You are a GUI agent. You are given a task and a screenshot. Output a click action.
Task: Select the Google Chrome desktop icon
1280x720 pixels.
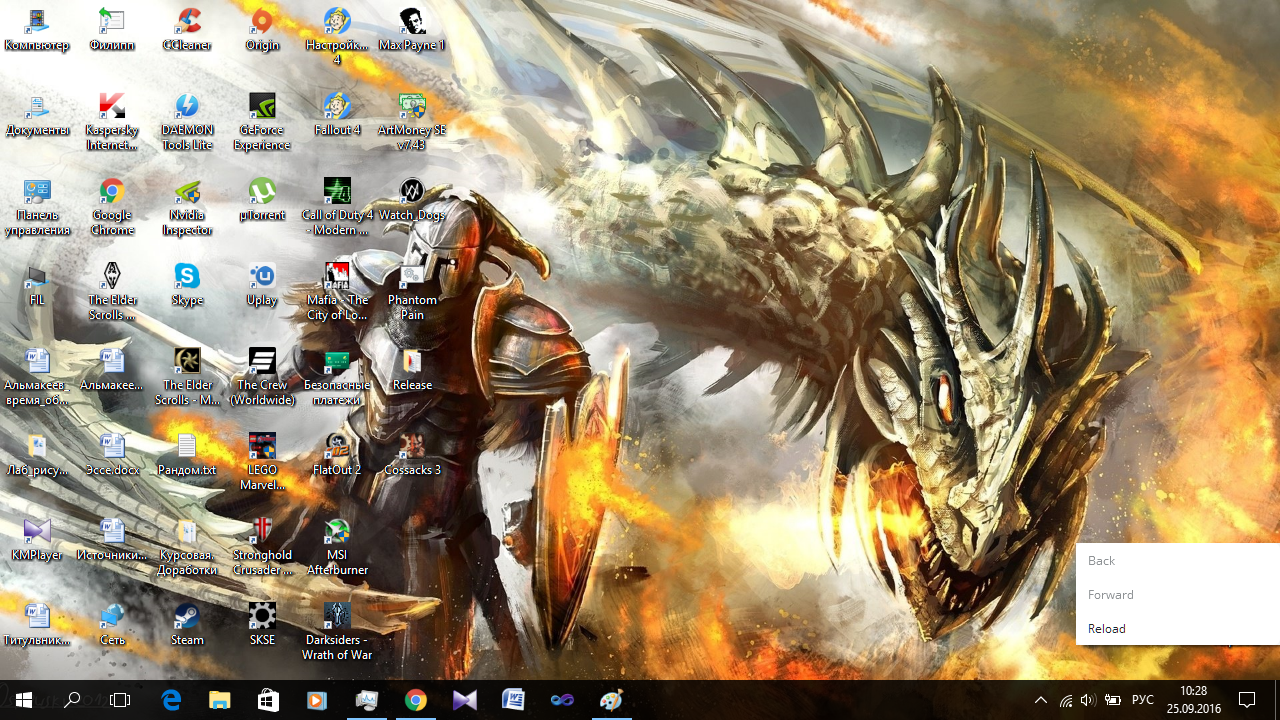coord(112,192)
